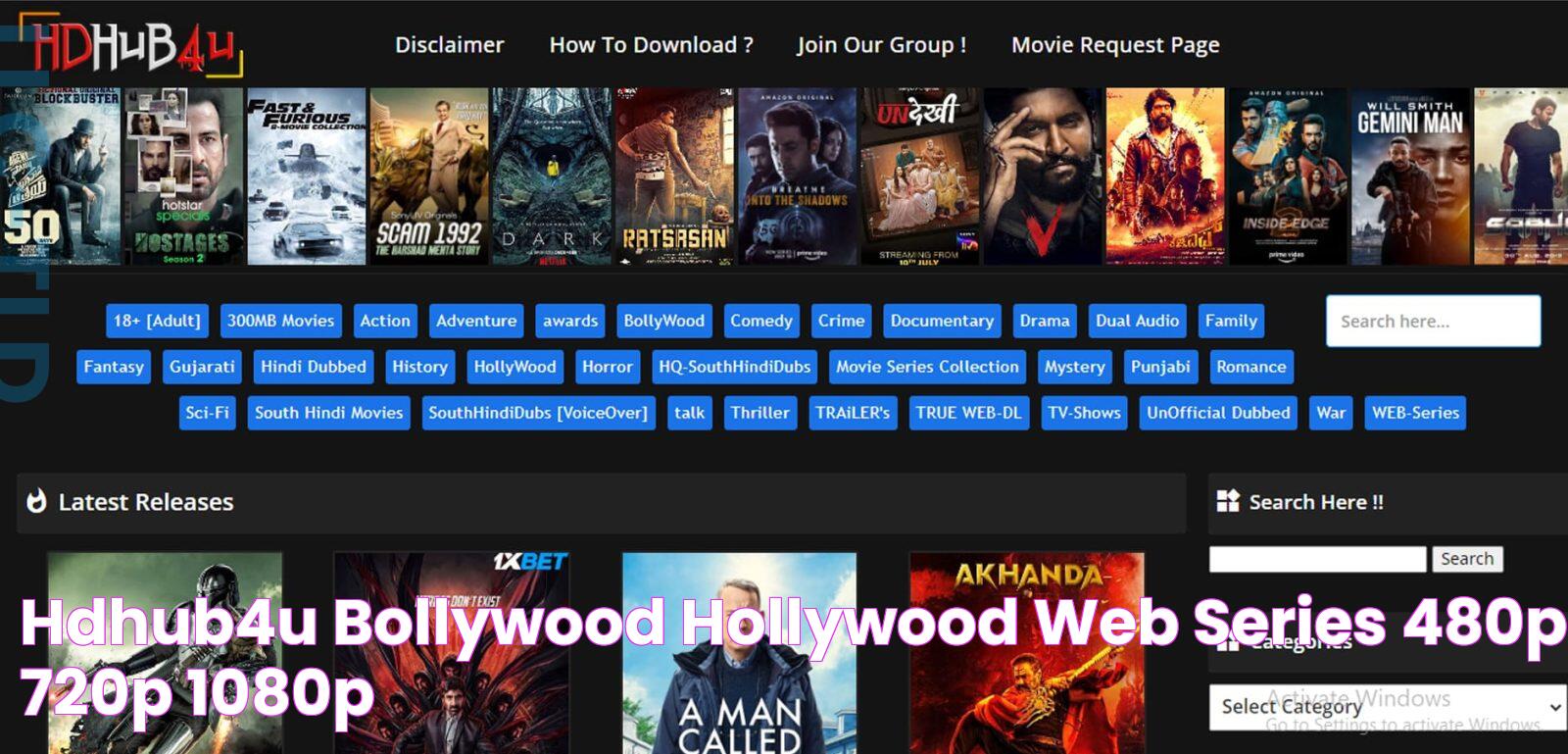Viewport: 1568px width, 754px height.
Task: Open the Akhanda movie thumbnail
Action: (x=1026, y=652)
